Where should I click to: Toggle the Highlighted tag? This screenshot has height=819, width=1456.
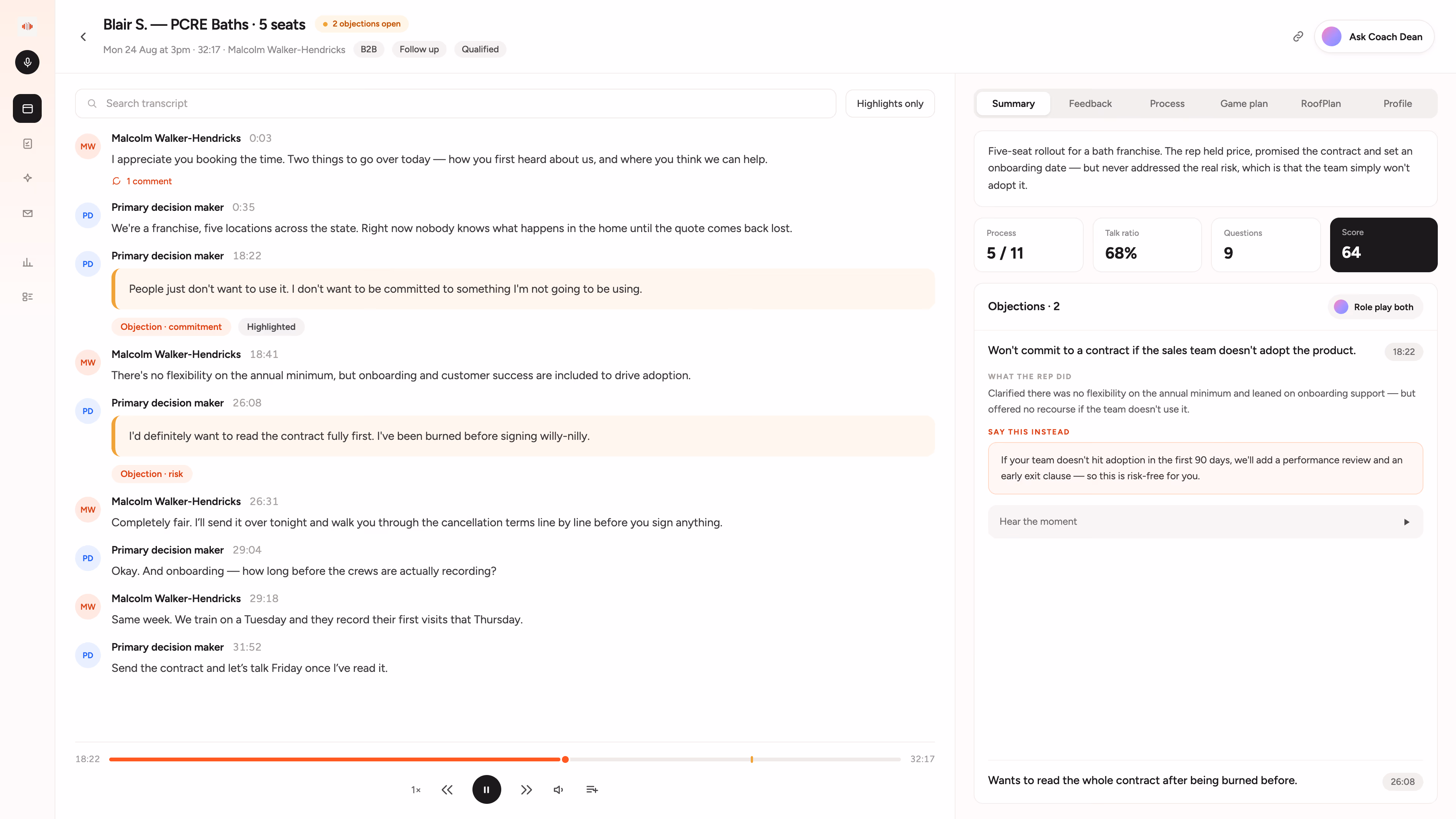[x=271, y=327]
